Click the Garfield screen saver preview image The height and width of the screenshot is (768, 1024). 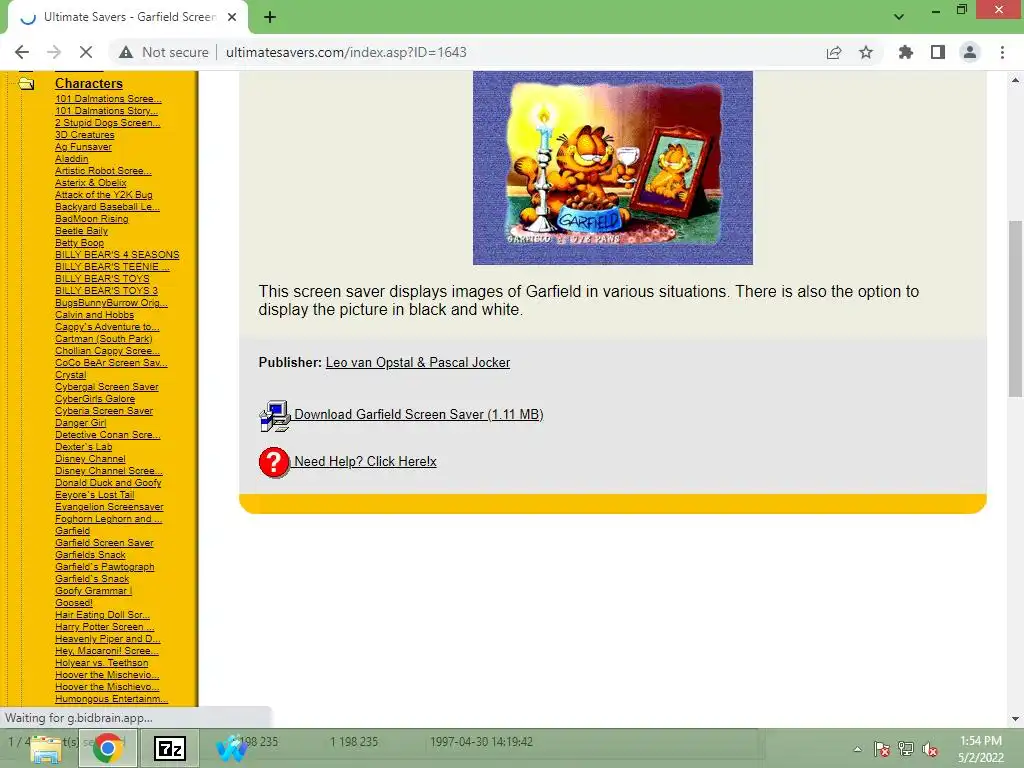tap(613, 168)
